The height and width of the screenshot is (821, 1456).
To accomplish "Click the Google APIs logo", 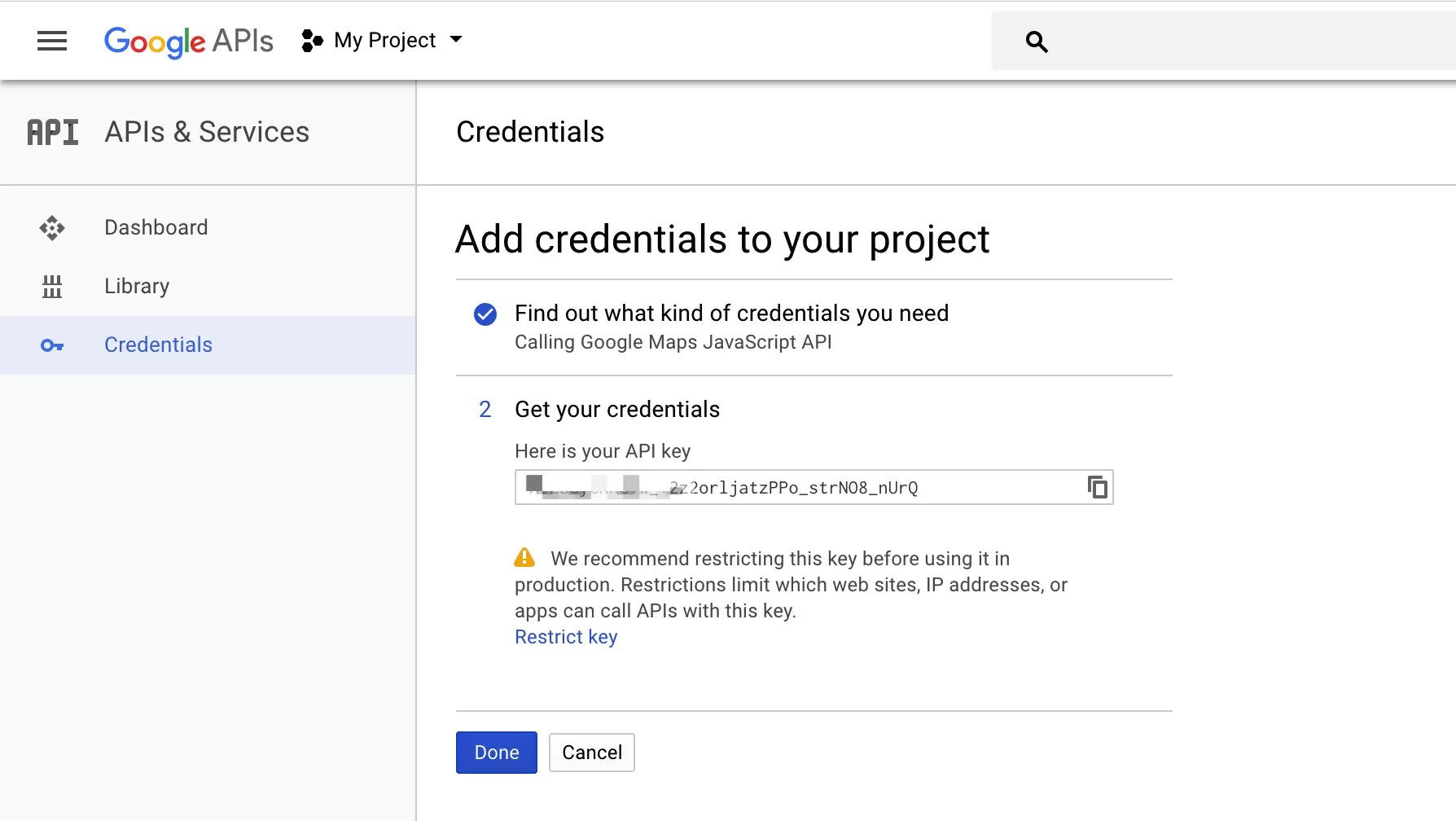I will [188, 42].
